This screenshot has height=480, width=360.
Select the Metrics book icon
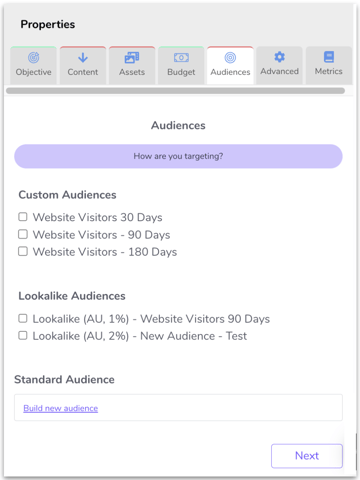pos(329,57)
